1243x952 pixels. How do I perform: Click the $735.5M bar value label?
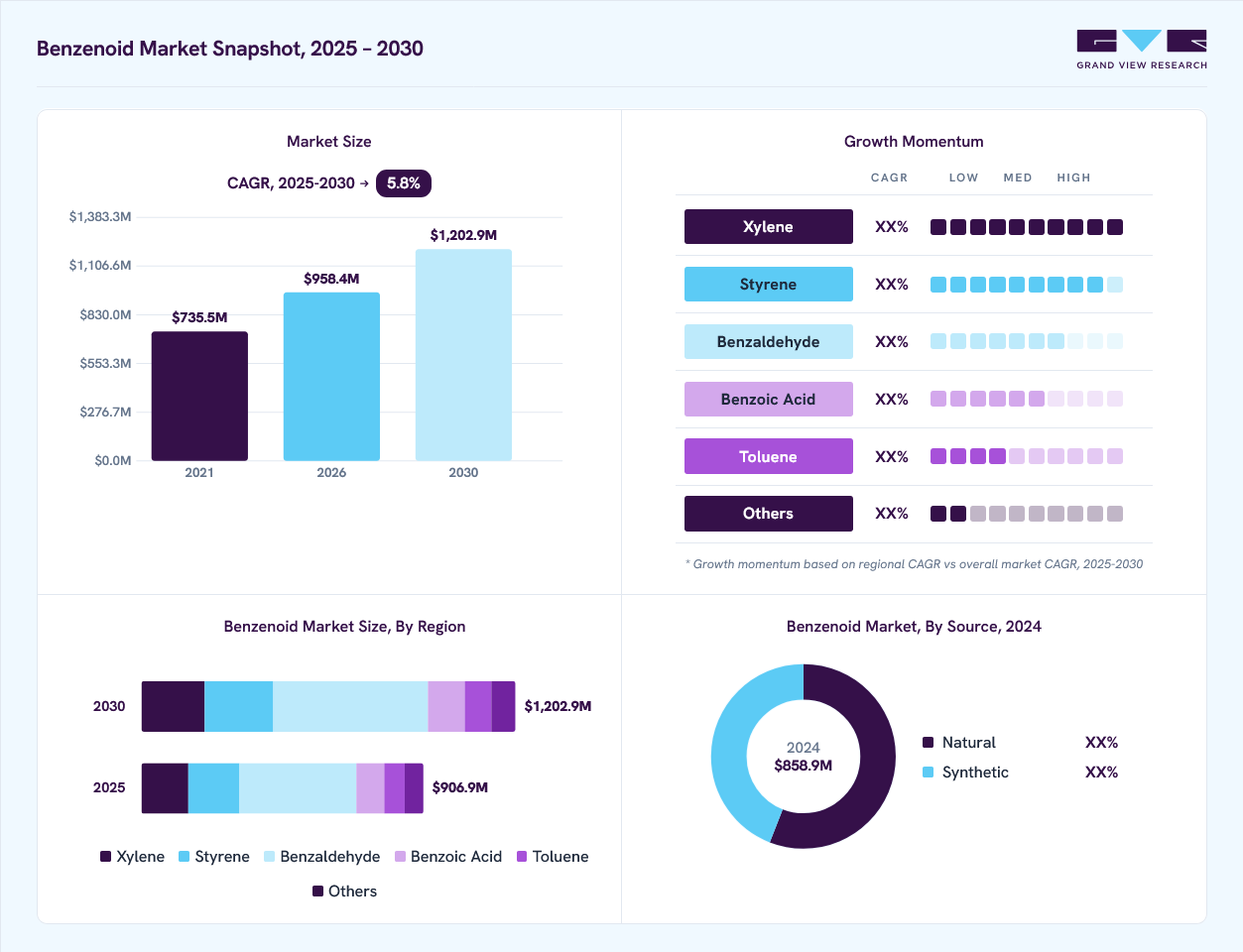point(199,317)
